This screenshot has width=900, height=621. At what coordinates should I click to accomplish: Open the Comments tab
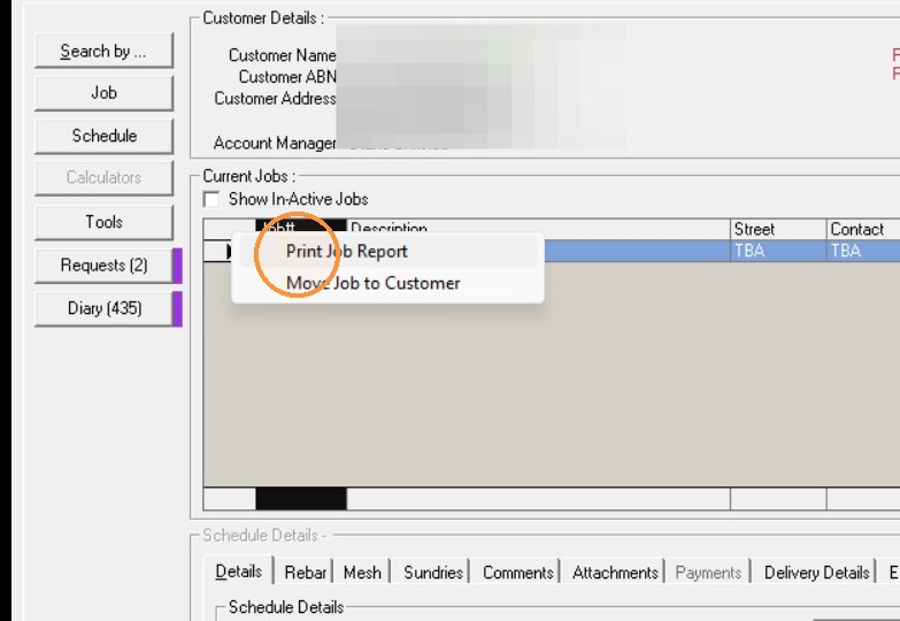(518, 572)
